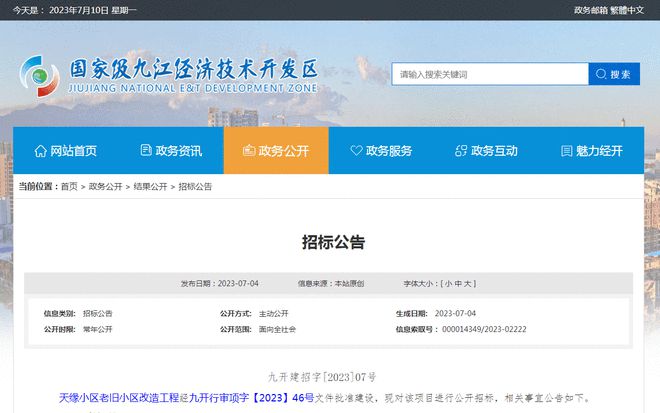The image size is (660, 413).
Task: Select the 政务公开 navigation tab
Action: tap(276, 150)
